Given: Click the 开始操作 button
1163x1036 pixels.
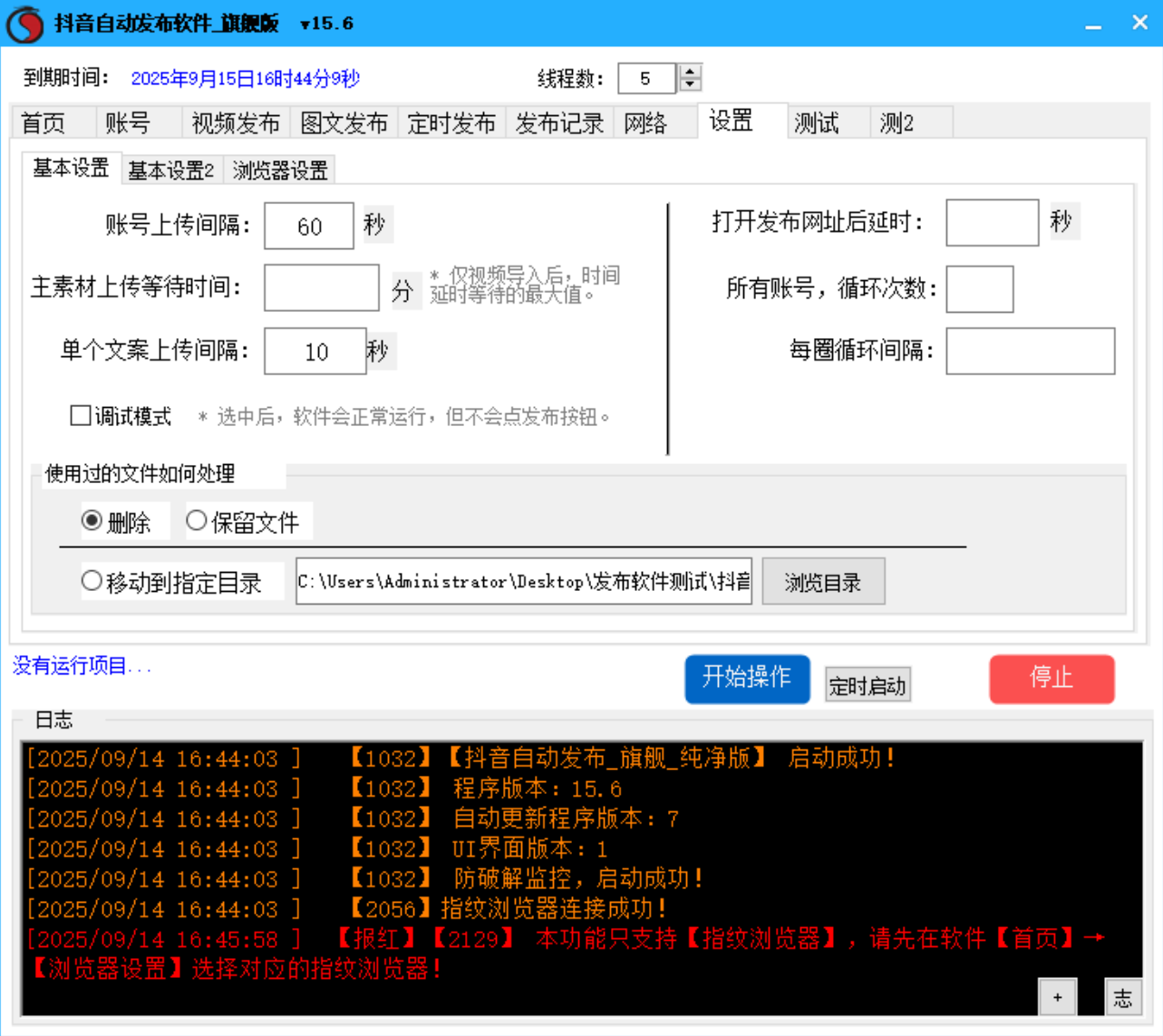Looking at the screenshot, I should click(747, 679).
